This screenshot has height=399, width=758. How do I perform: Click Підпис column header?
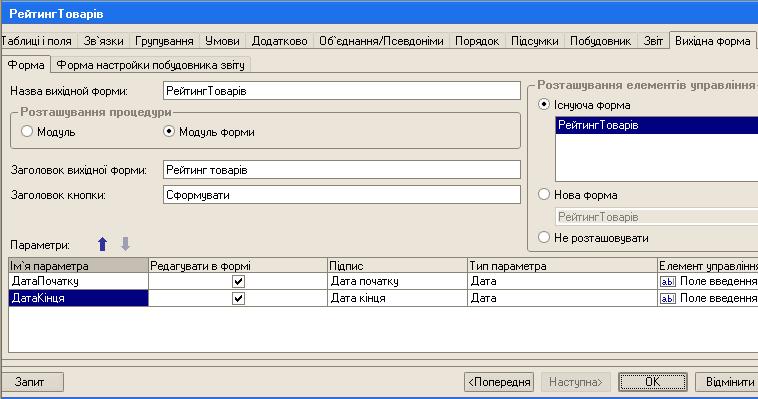397,266
